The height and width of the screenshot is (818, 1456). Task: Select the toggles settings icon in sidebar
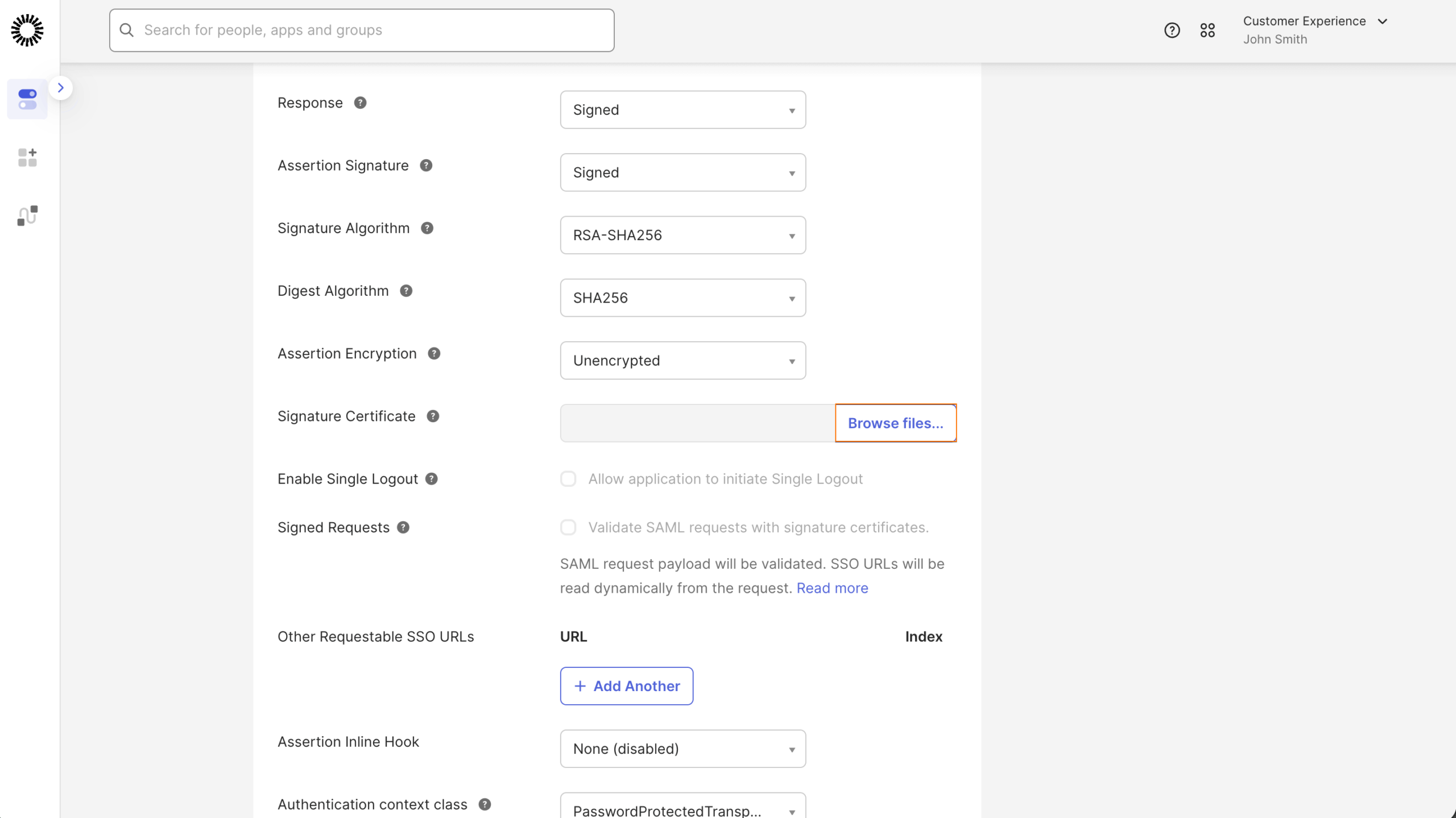coord(27,99)
